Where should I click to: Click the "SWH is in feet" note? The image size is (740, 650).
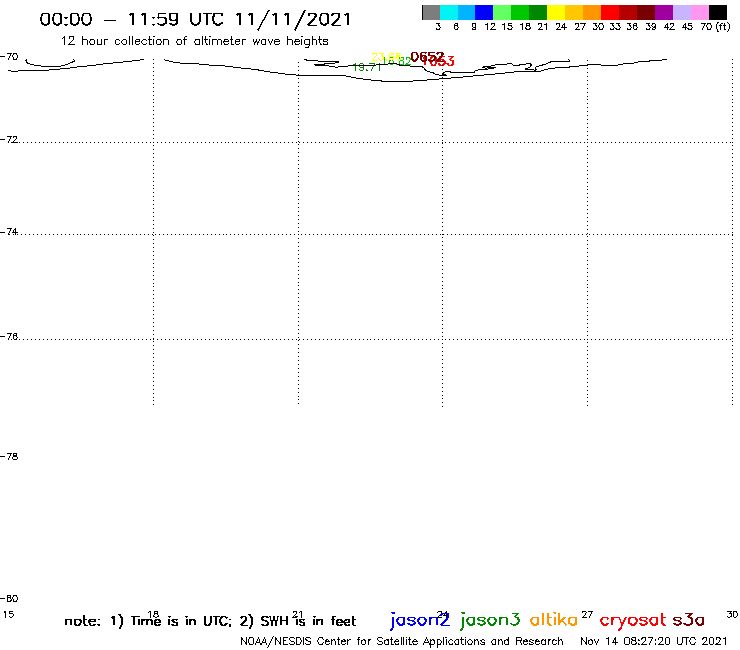(308, 621)
